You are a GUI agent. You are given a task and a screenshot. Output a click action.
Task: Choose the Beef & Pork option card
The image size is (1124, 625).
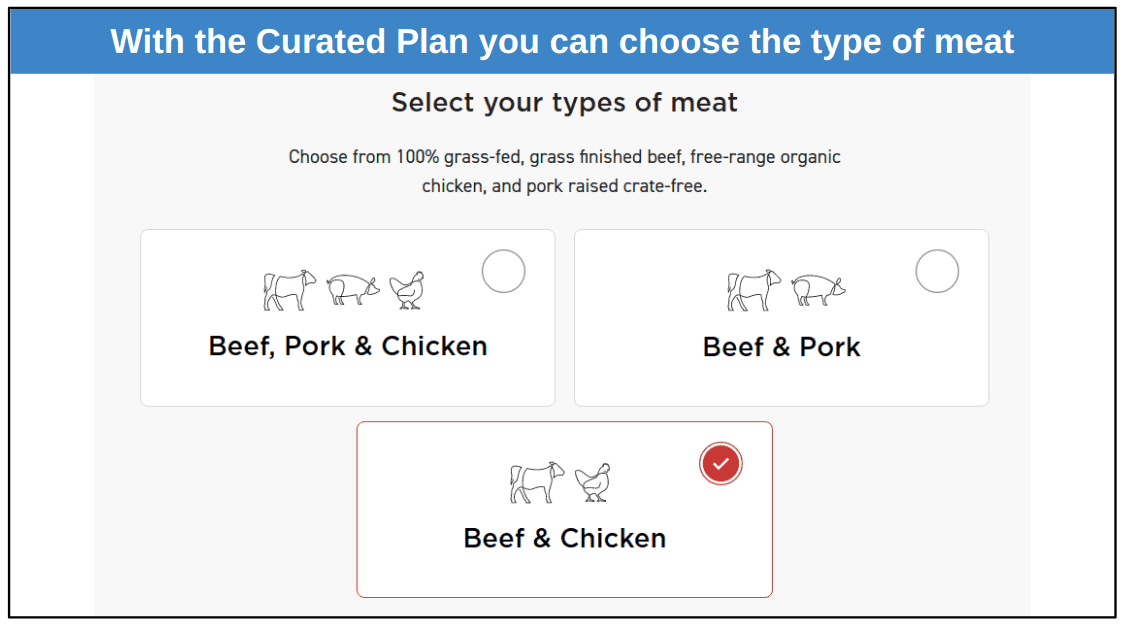pyautogui.click(x=781, y=318)
